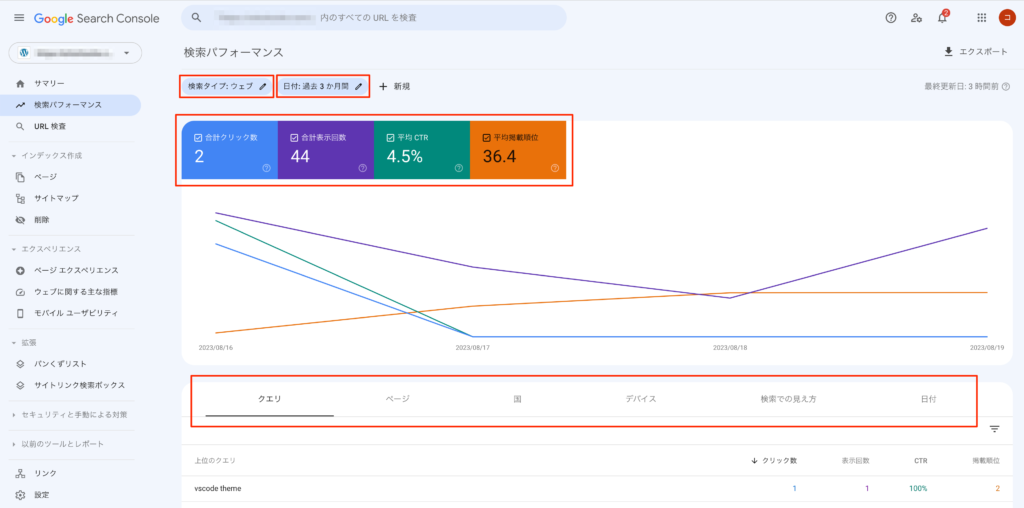Click the エクスポート download button
This screenshot has height=508, width=1024.
click(x=975, y=52)
